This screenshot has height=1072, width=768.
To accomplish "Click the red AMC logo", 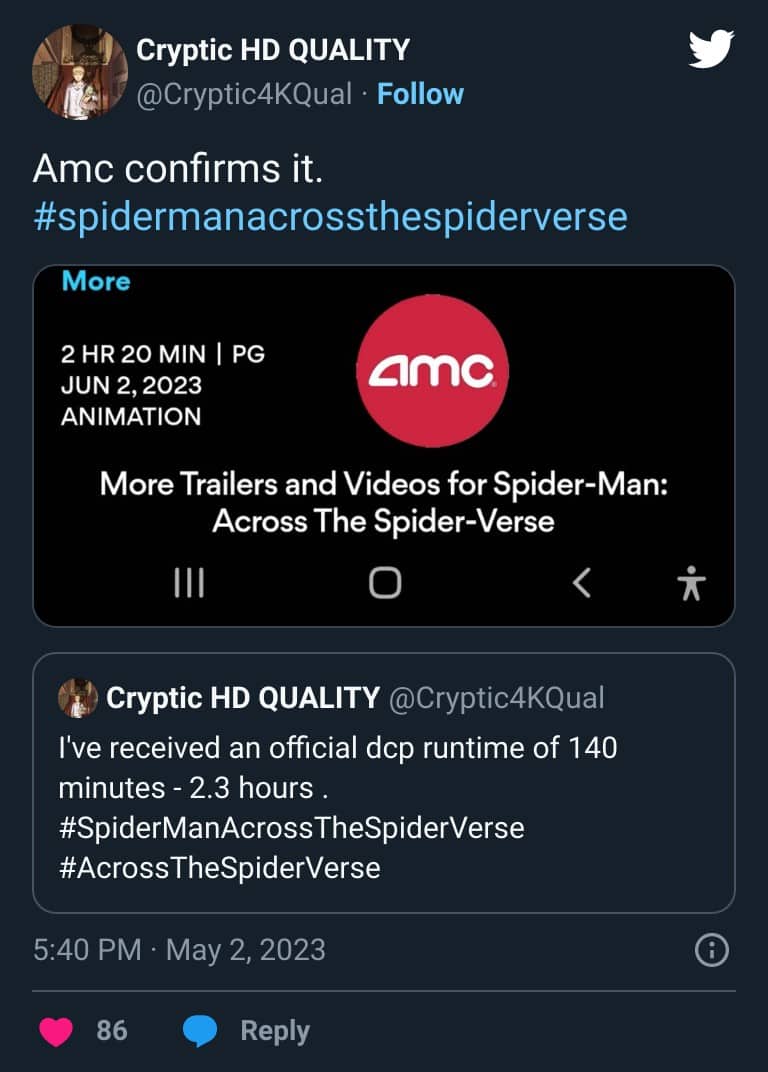I will click(431, 372).
